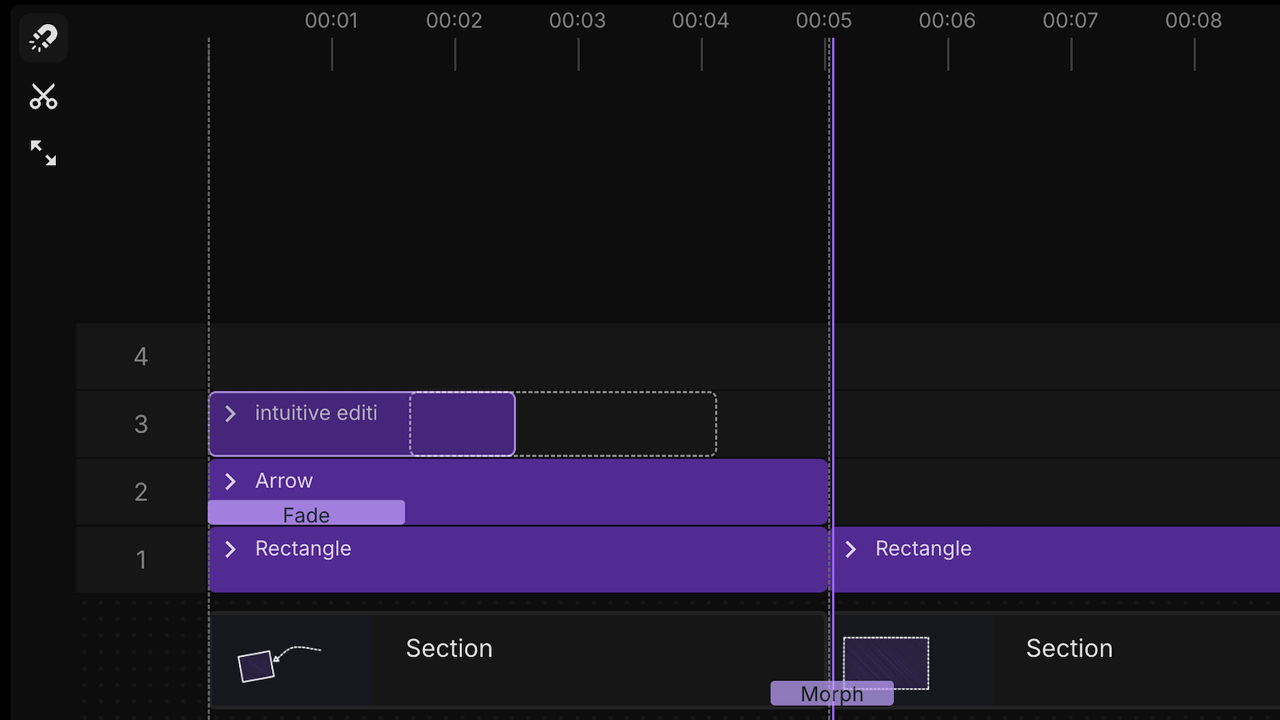Click the 00:01 timestamp in the ruler
This screenshot has height=720, width=1280.
point(331,20)
